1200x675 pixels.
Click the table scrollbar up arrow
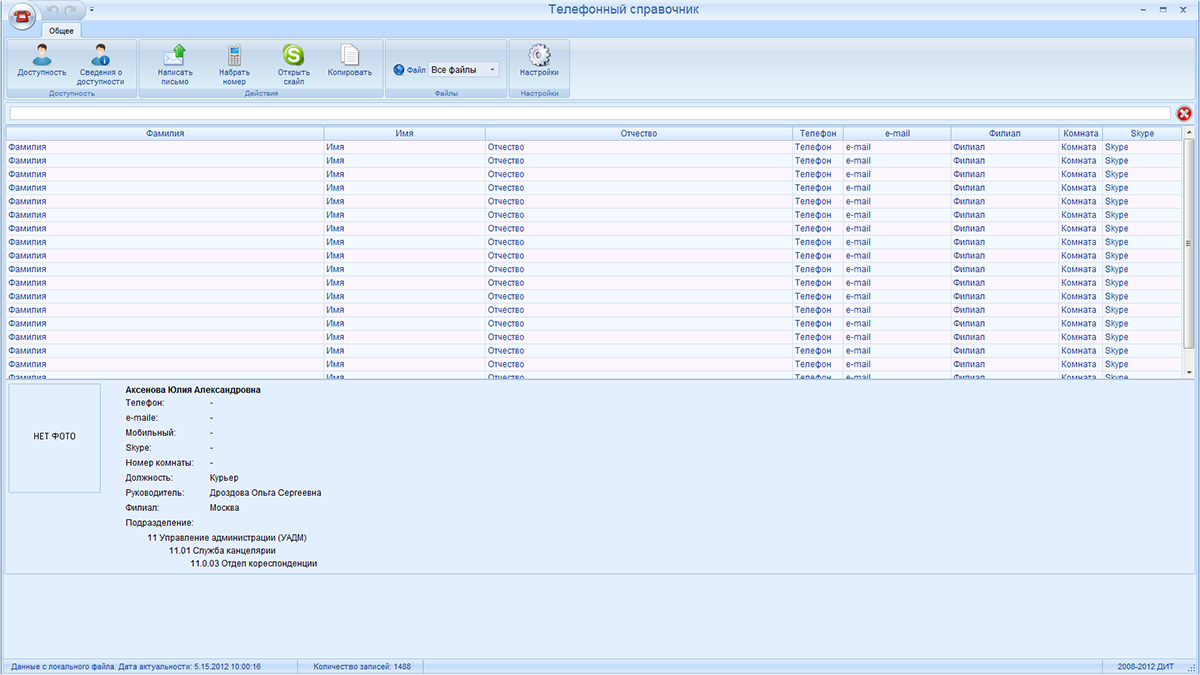(x=1188, y=133)
